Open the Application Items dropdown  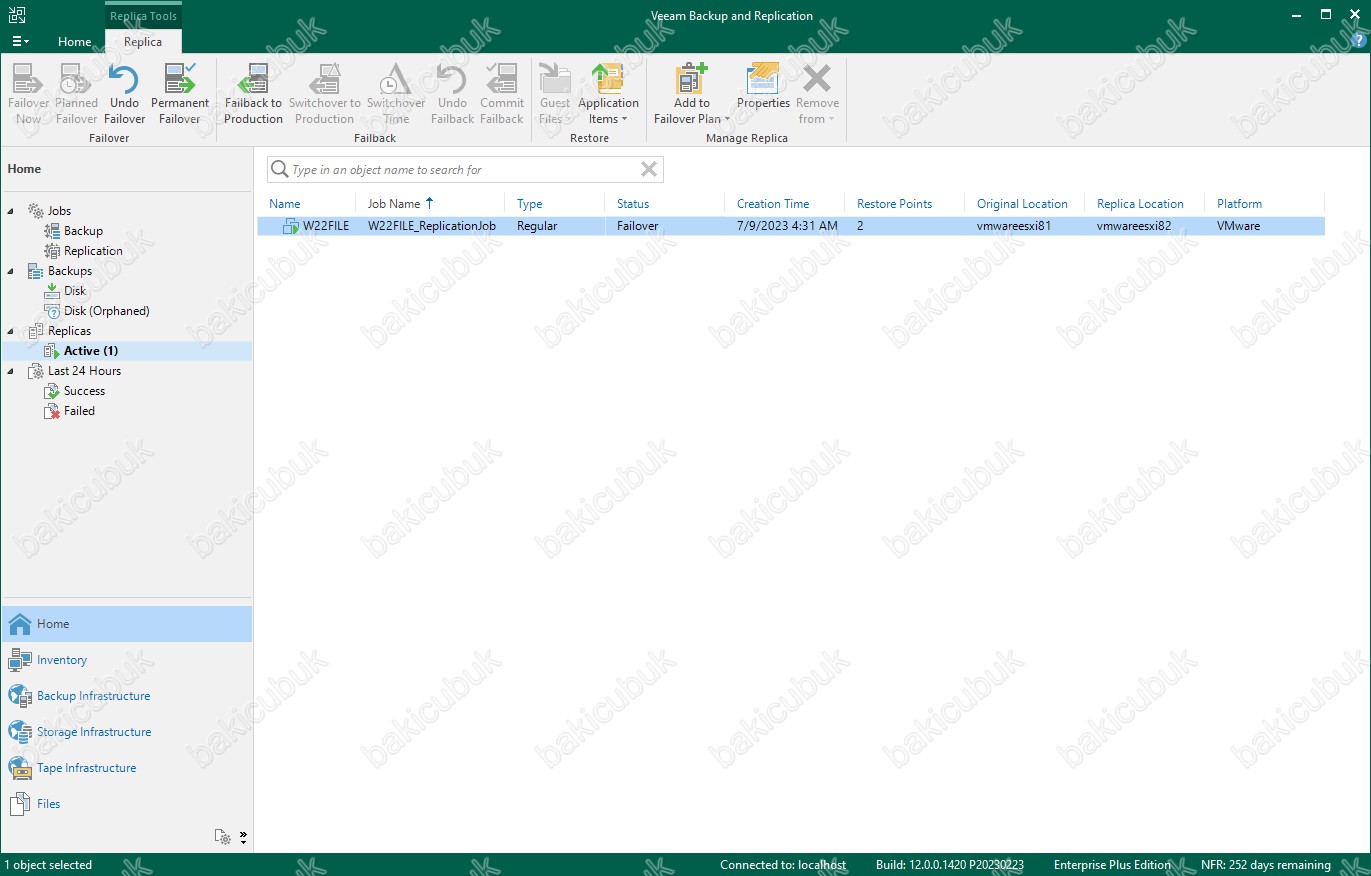point(608,94)
